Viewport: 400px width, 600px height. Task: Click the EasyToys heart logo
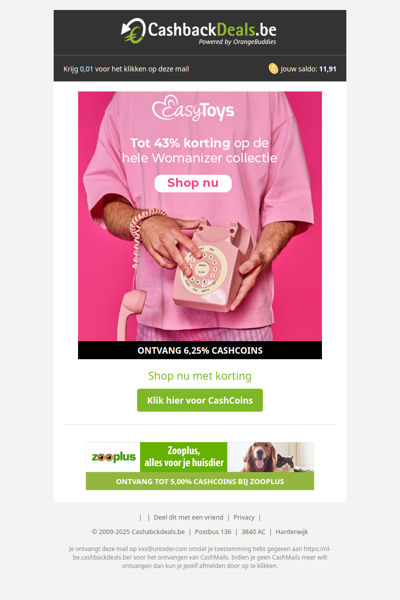pos(193,108)
